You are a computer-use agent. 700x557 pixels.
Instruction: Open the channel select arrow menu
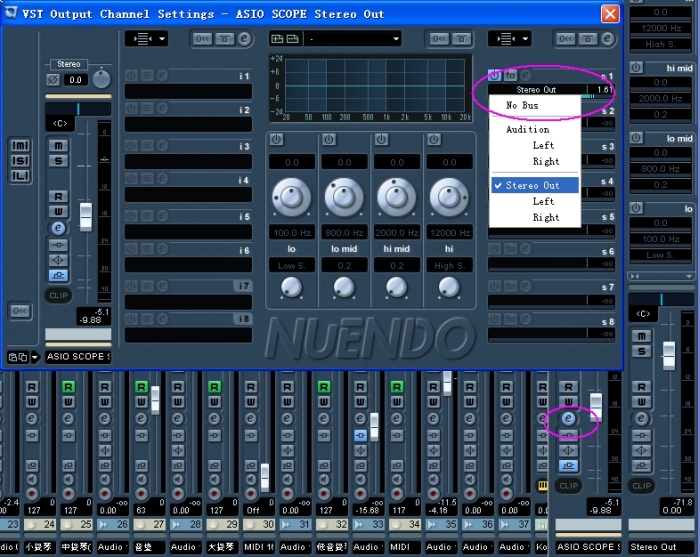35,357
